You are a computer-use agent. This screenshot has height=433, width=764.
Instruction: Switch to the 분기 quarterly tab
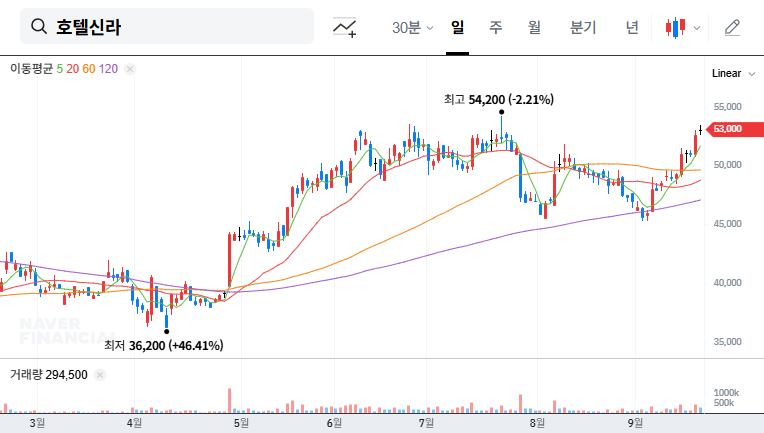pyautogui.click(x=583, y=27)
